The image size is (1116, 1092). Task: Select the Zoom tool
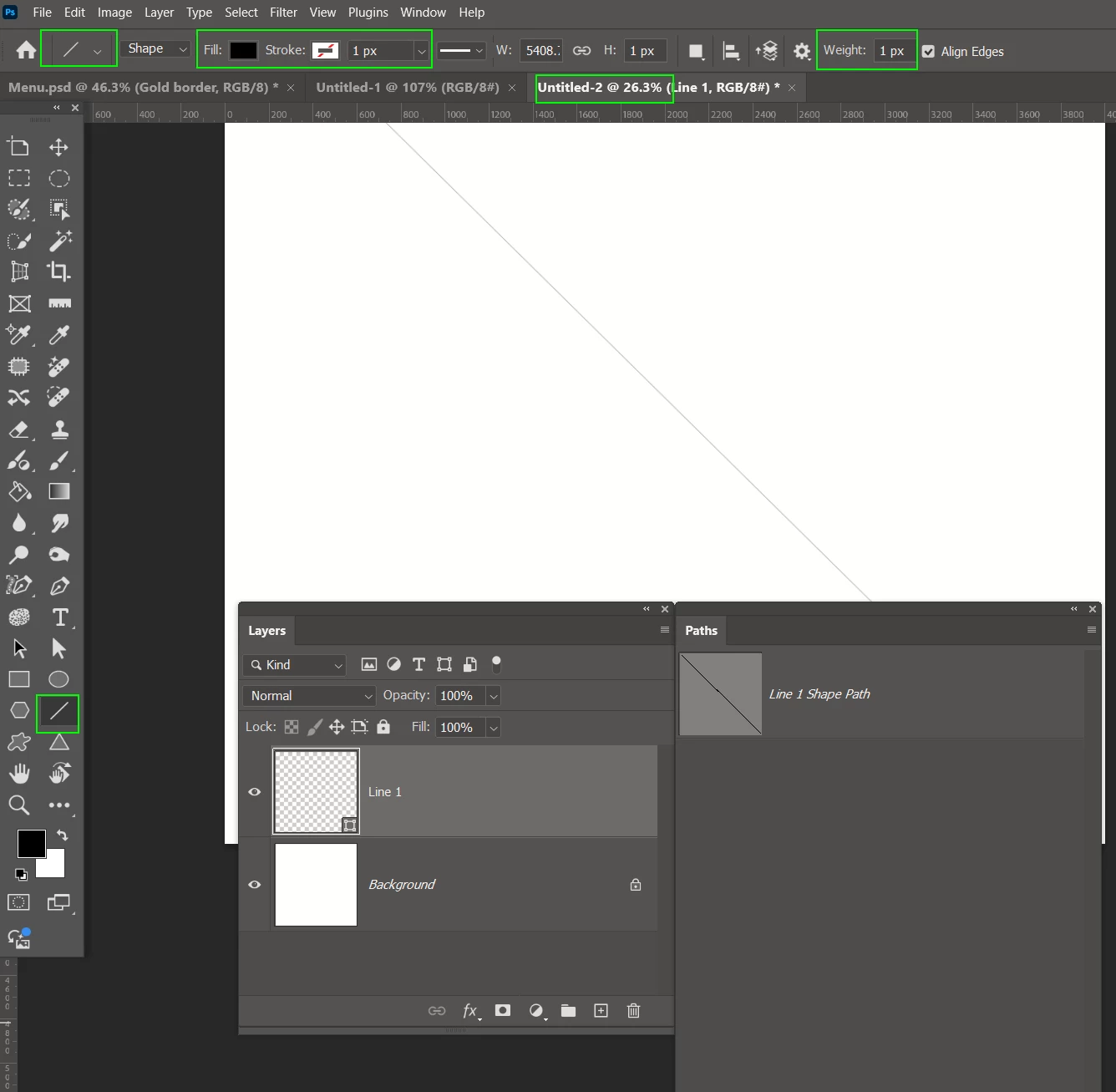(19, 805)
